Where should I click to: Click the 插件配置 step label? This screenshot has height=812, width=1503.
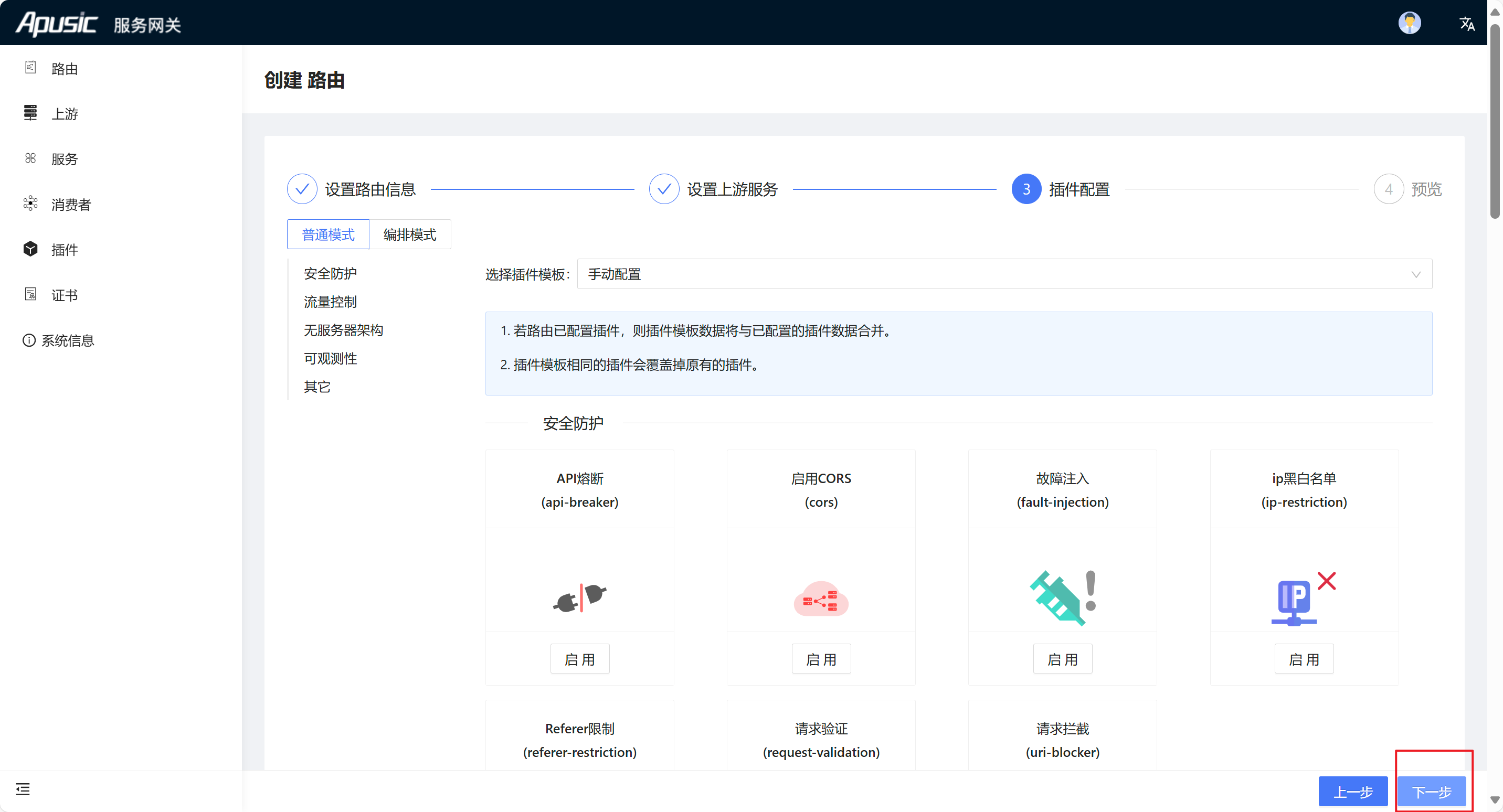[x=1079, y=189]
